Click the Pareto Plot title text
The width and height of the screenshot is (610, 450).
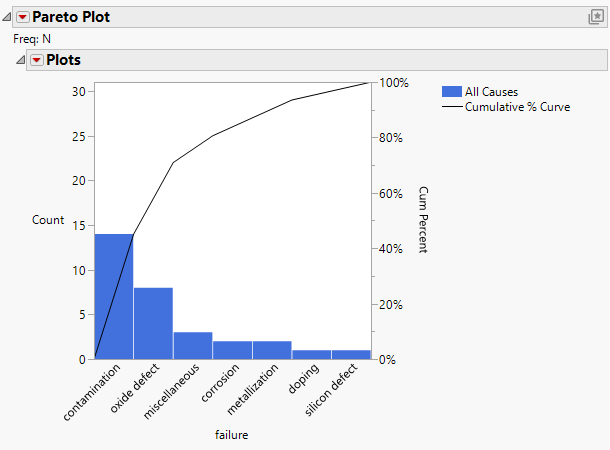72,17
